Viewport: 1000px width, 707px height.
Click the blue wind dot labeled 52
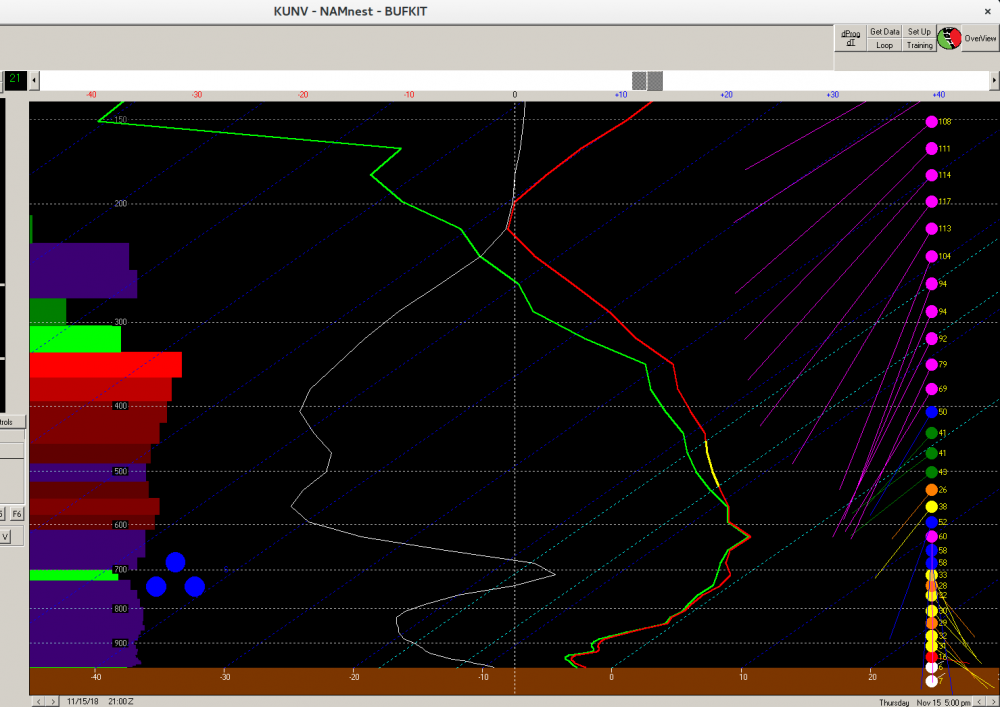pyautogui.click(x=932, y=522)
